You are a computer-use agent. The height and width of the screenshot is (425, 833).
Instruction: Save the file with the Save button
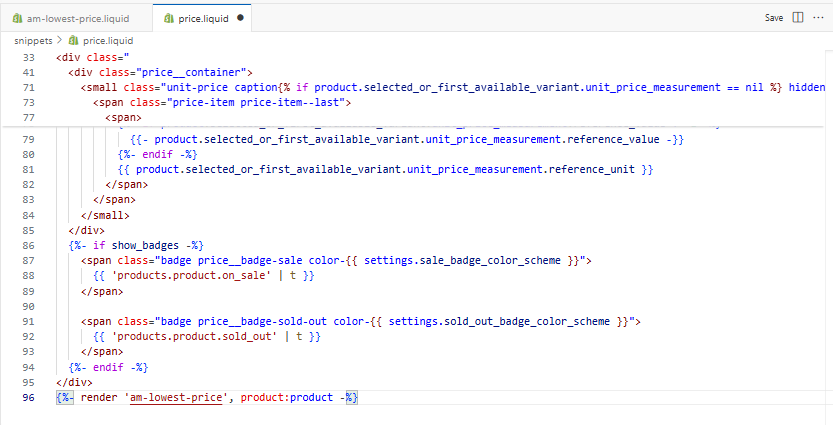coord(774,17)
